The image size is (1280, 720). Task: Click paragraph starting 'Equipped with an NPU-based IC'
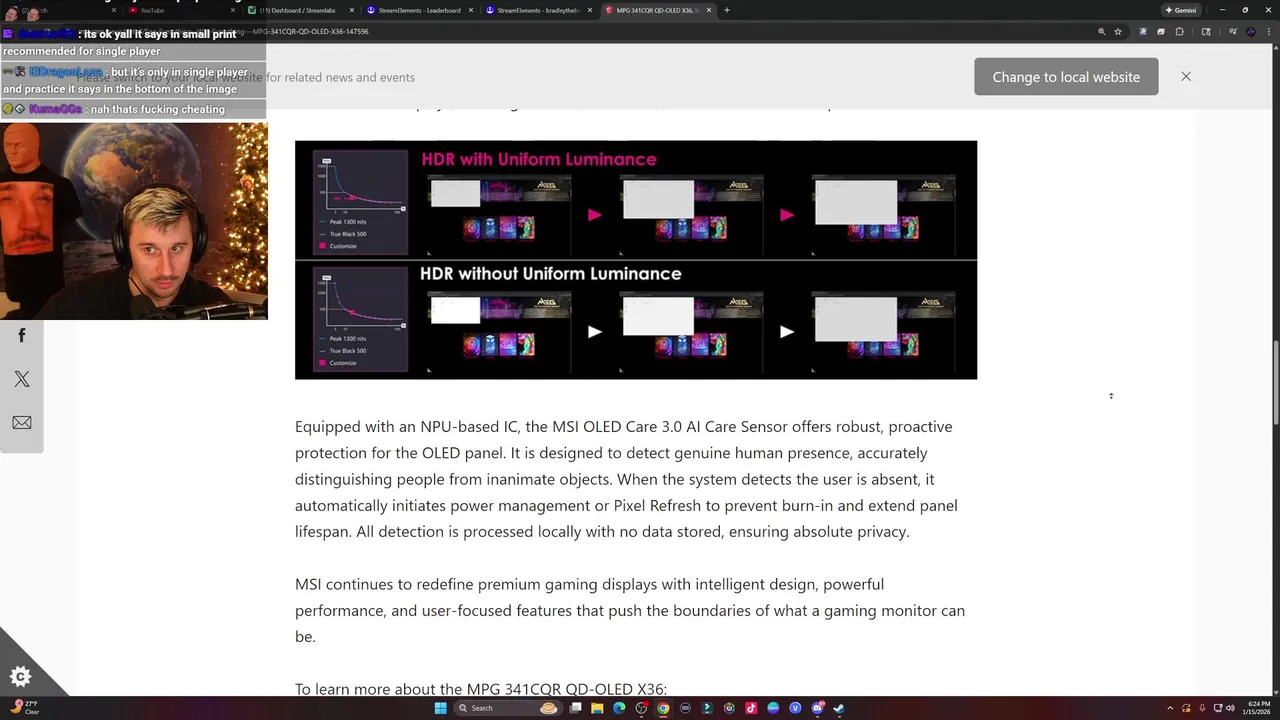[626, 479]
